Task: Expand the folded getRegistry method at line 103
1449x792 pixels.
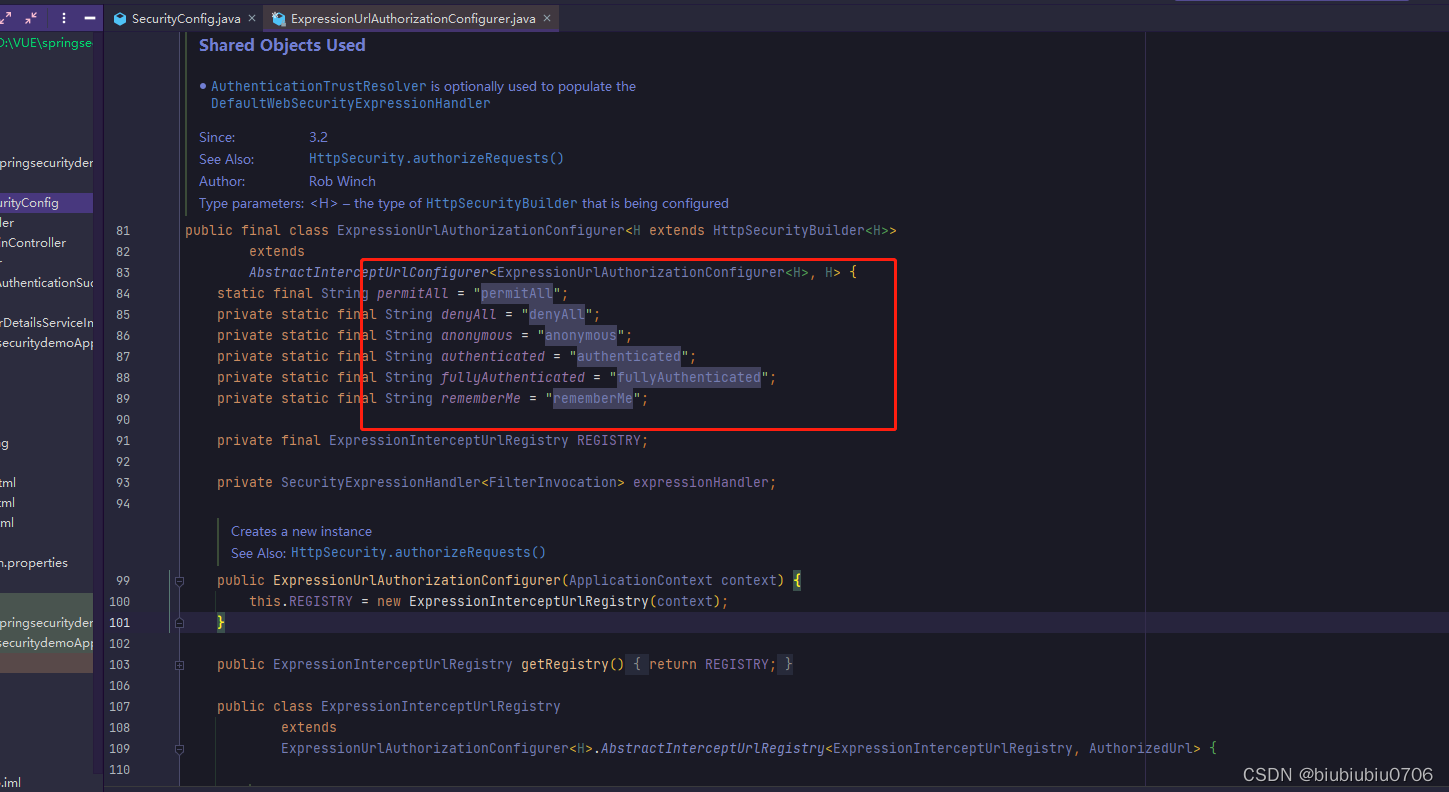Action: point(179,664)
